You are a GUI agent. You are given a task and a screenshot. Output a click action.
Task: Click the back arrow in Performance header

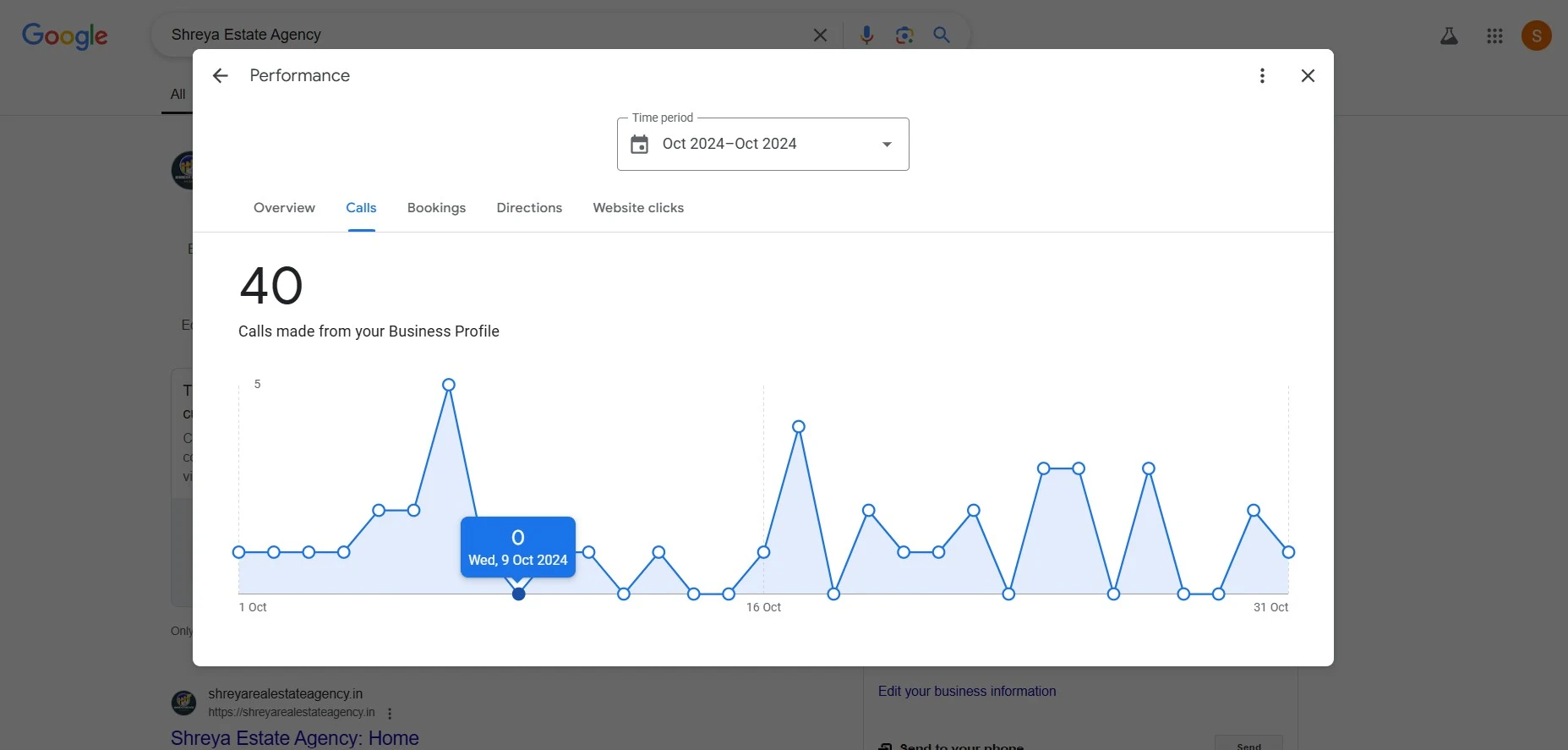pos(220,76)
